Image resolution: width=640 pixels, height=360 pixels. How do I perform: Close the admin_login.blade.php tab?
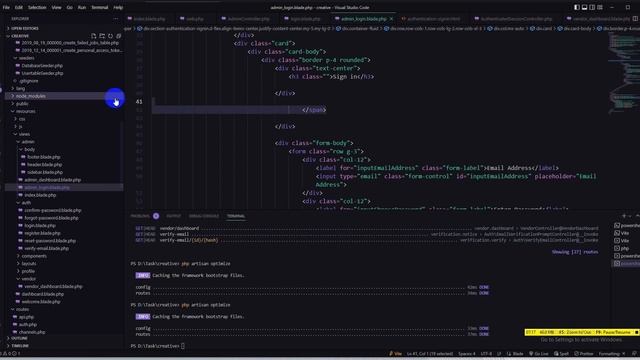pyautogui.click(x=391, y=19)
